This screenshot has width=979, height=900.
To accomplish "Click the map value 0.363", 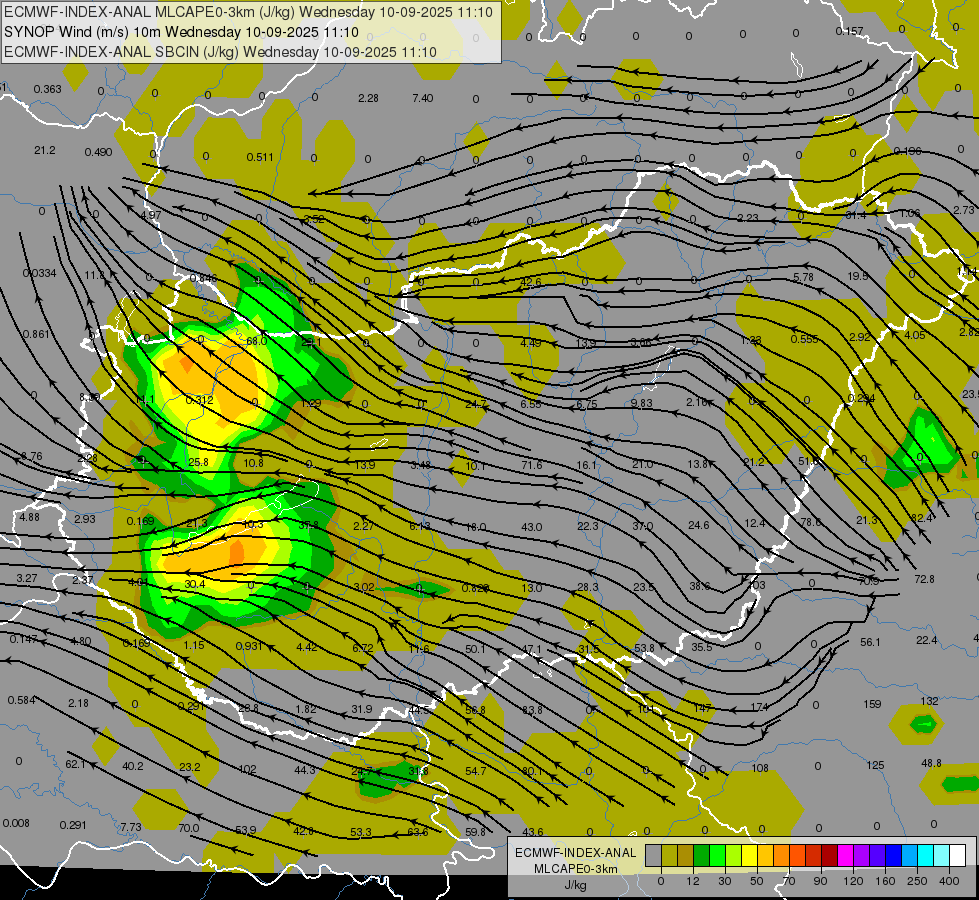I will [x=47, y=89].
